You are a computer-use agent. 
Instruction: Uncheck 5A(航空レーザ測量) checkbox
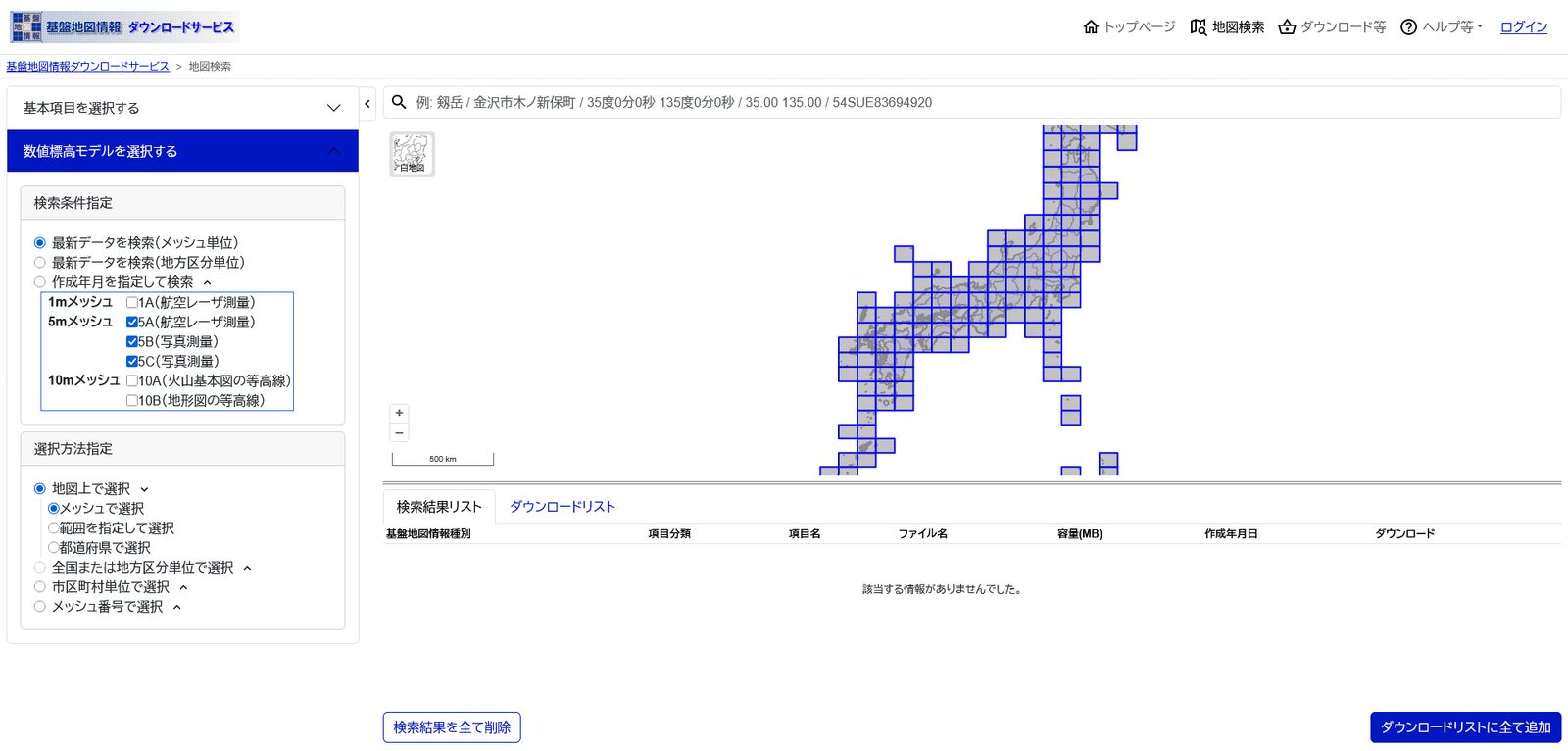[132, 323]
